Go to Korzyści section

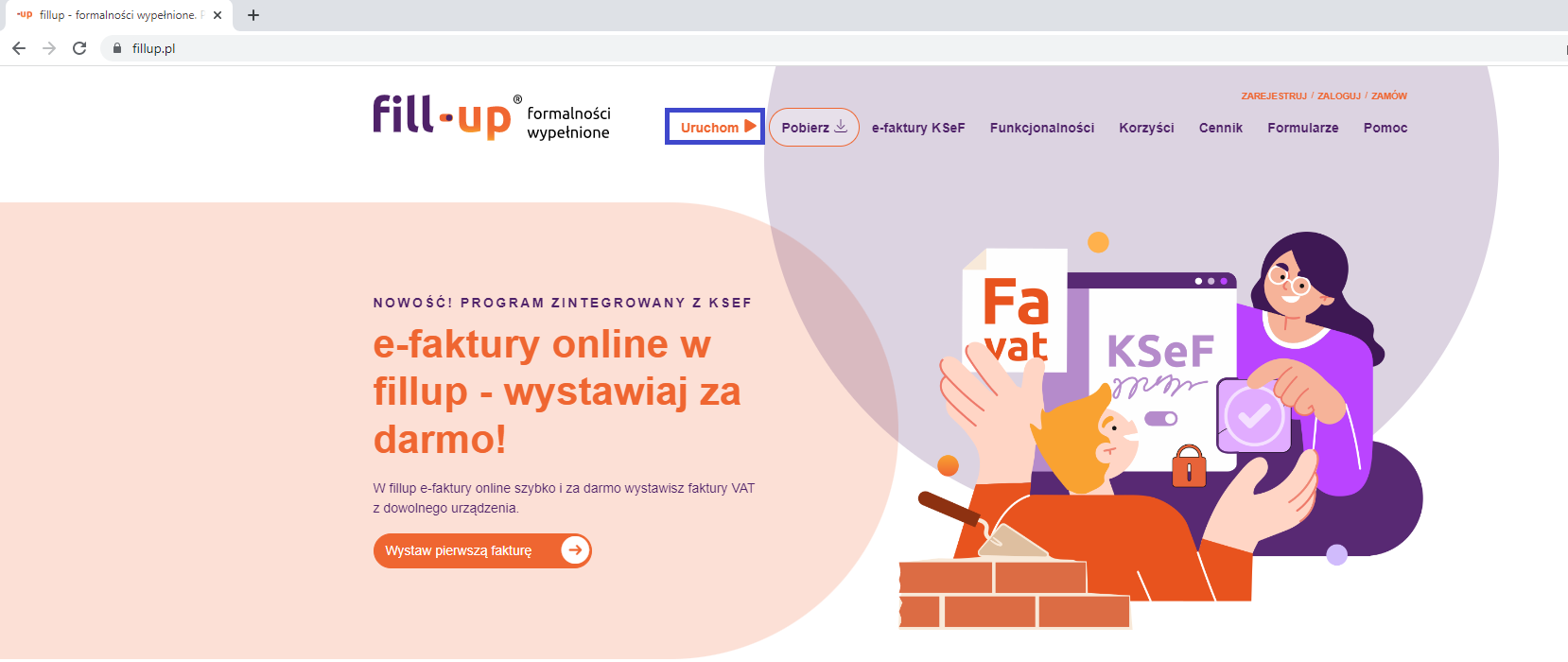click(1146, 128)
